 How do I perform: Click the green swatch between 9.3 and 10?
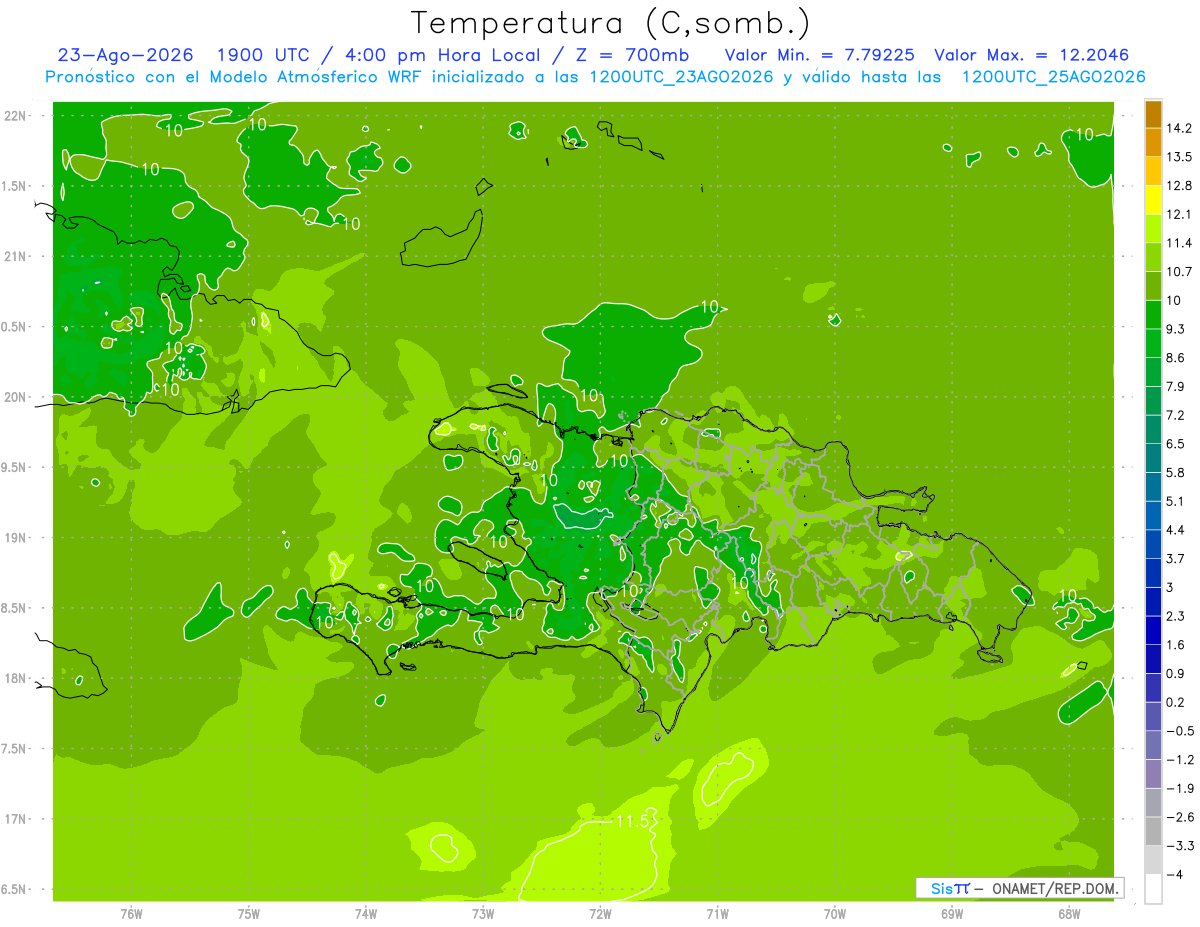1153,315
